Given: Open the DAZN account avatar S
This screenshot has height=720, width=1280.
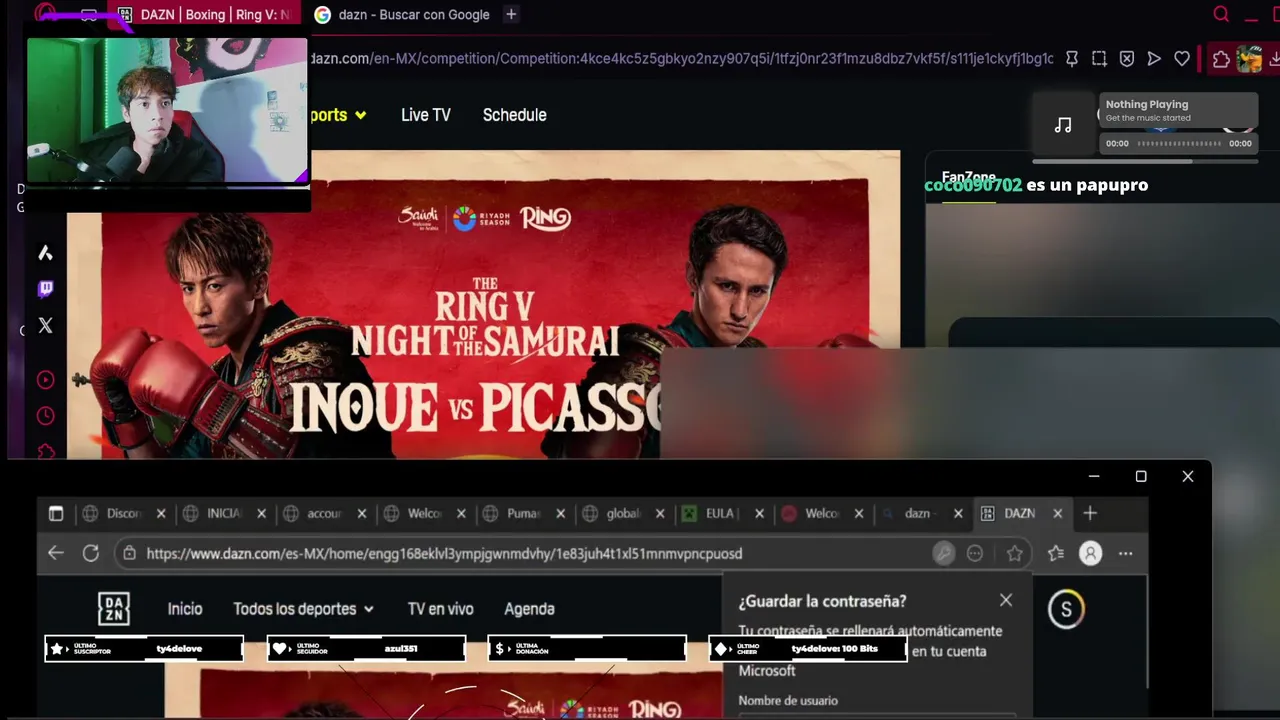Looking at the screenshot, I should coord(1066,609).
